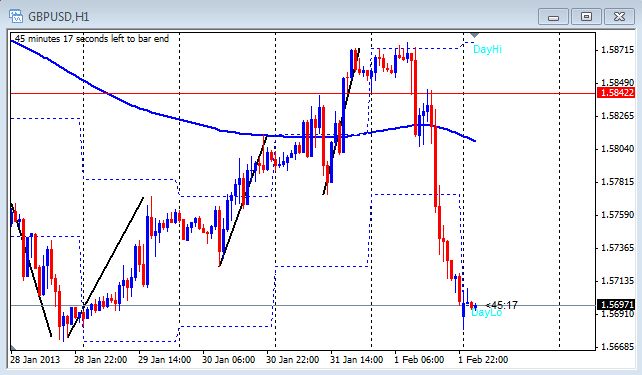This screenshot has width=642, height=375.
Task: Click the 31 Jan 14:00 time label
Action: click(x=357, y=360)
